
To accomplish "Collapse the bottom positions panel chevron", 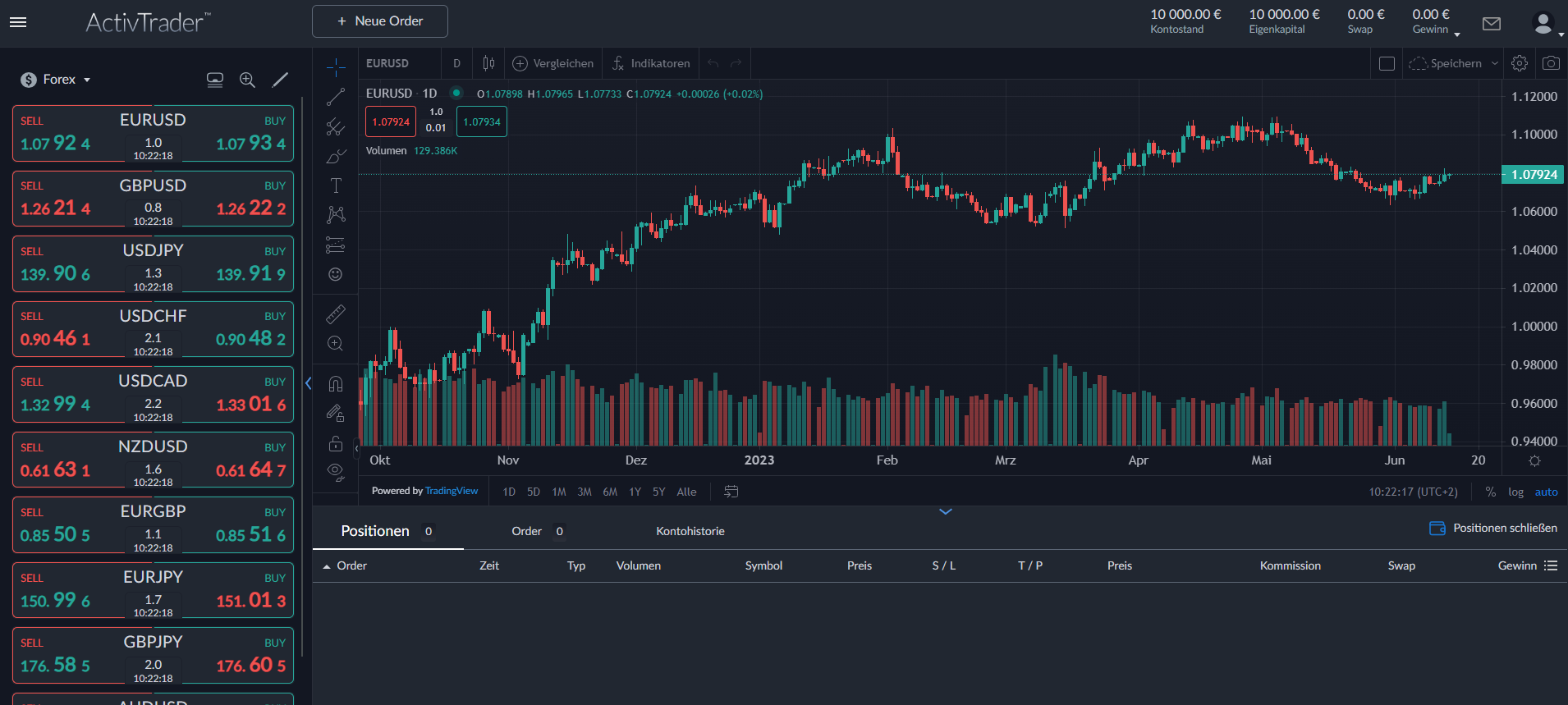I will click(x=946, y=511).
